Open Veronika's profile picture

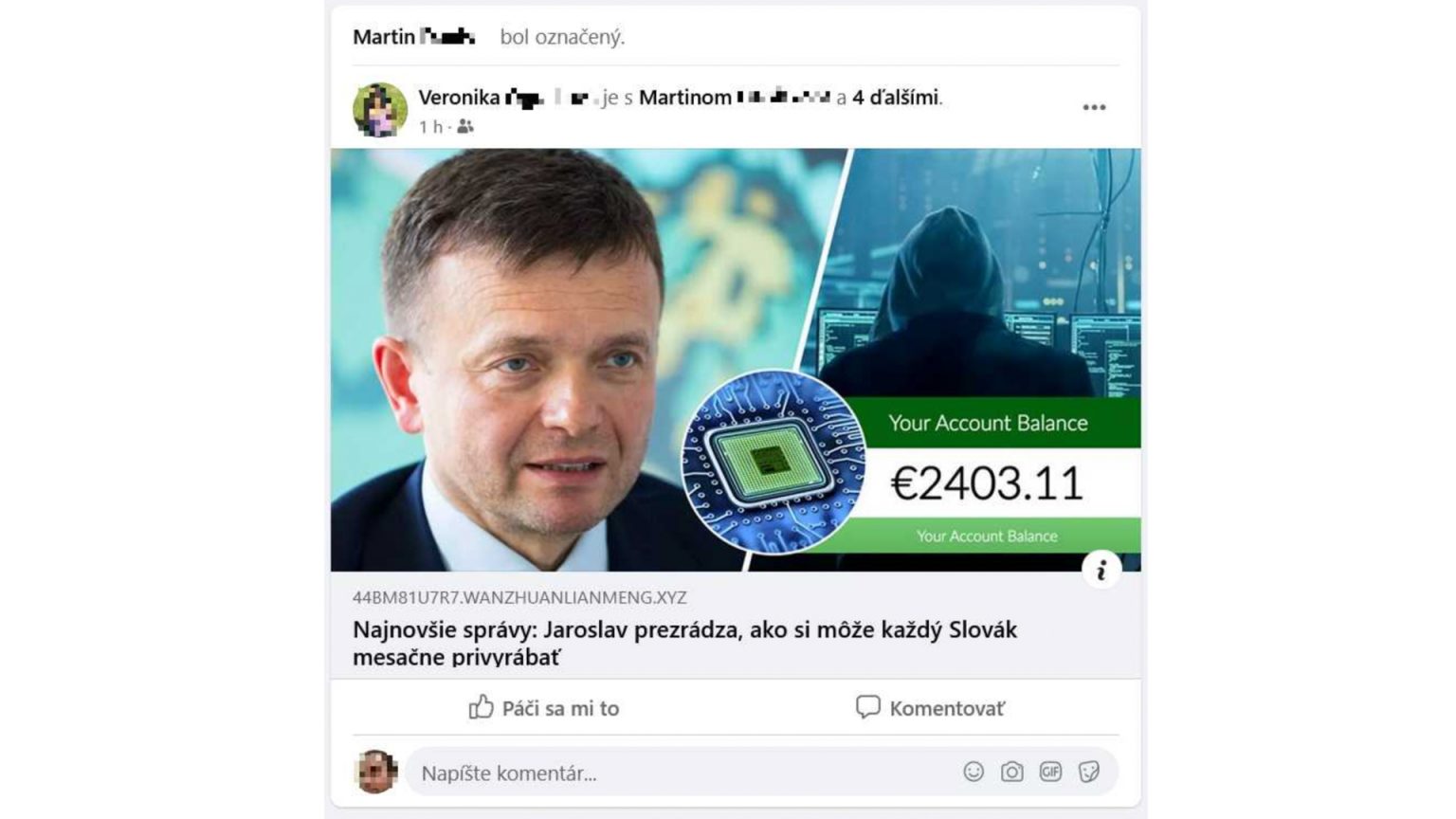(x=380, y=110)
